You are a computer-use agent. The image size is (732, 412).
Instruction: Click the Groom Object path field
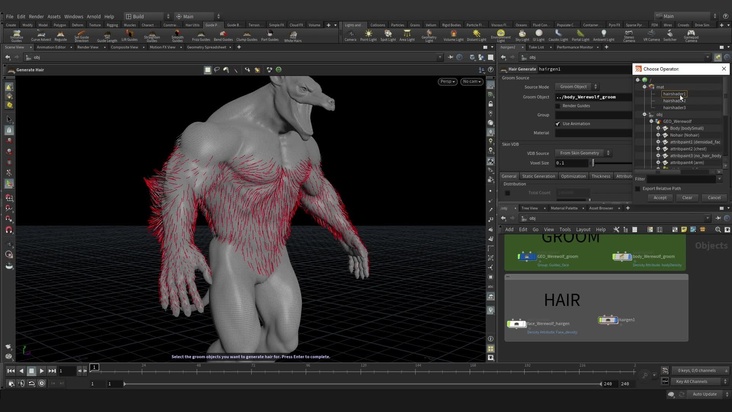(593, 97)
